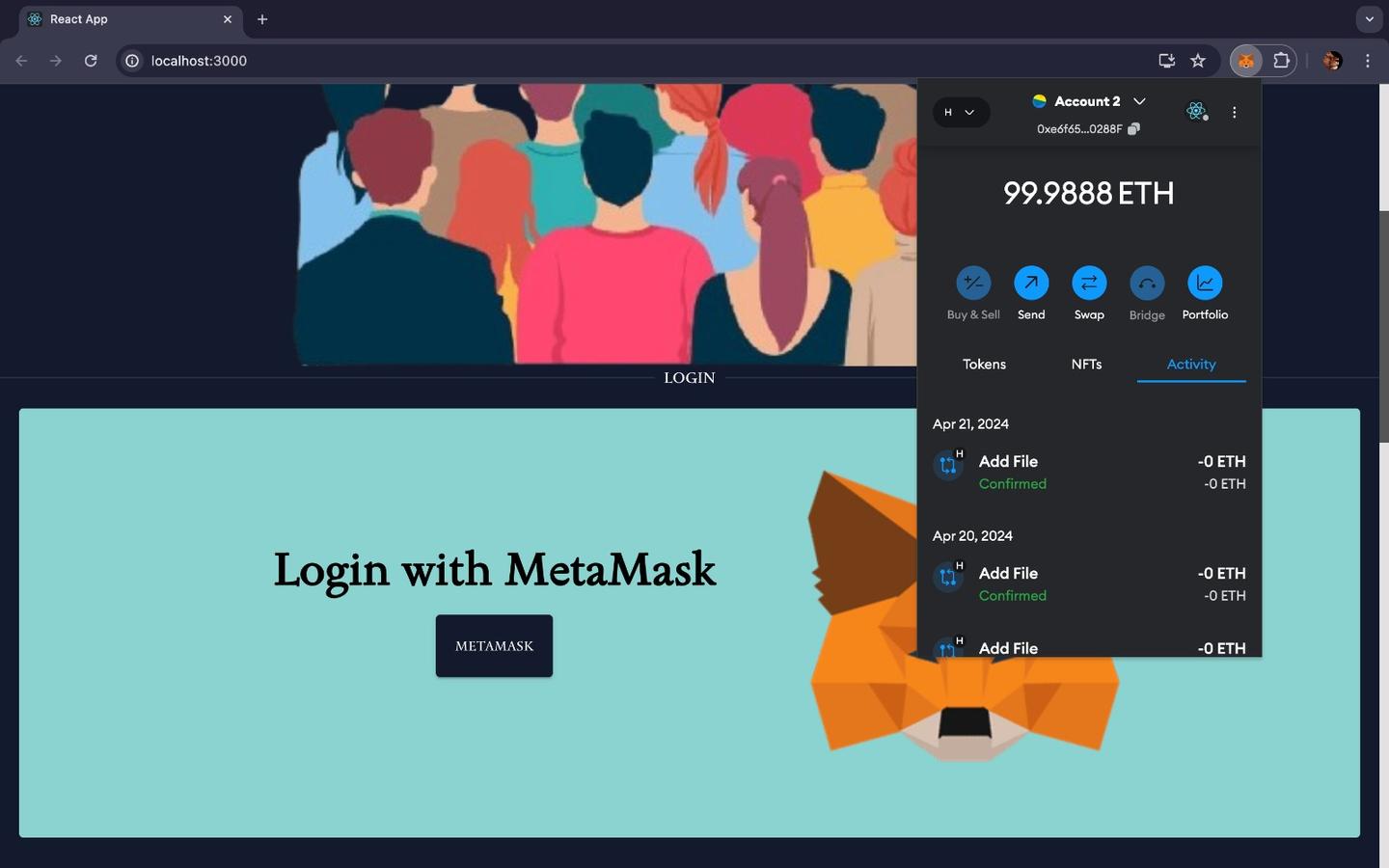Bookmark this page with the star icon

click(x=1198, y=61)
